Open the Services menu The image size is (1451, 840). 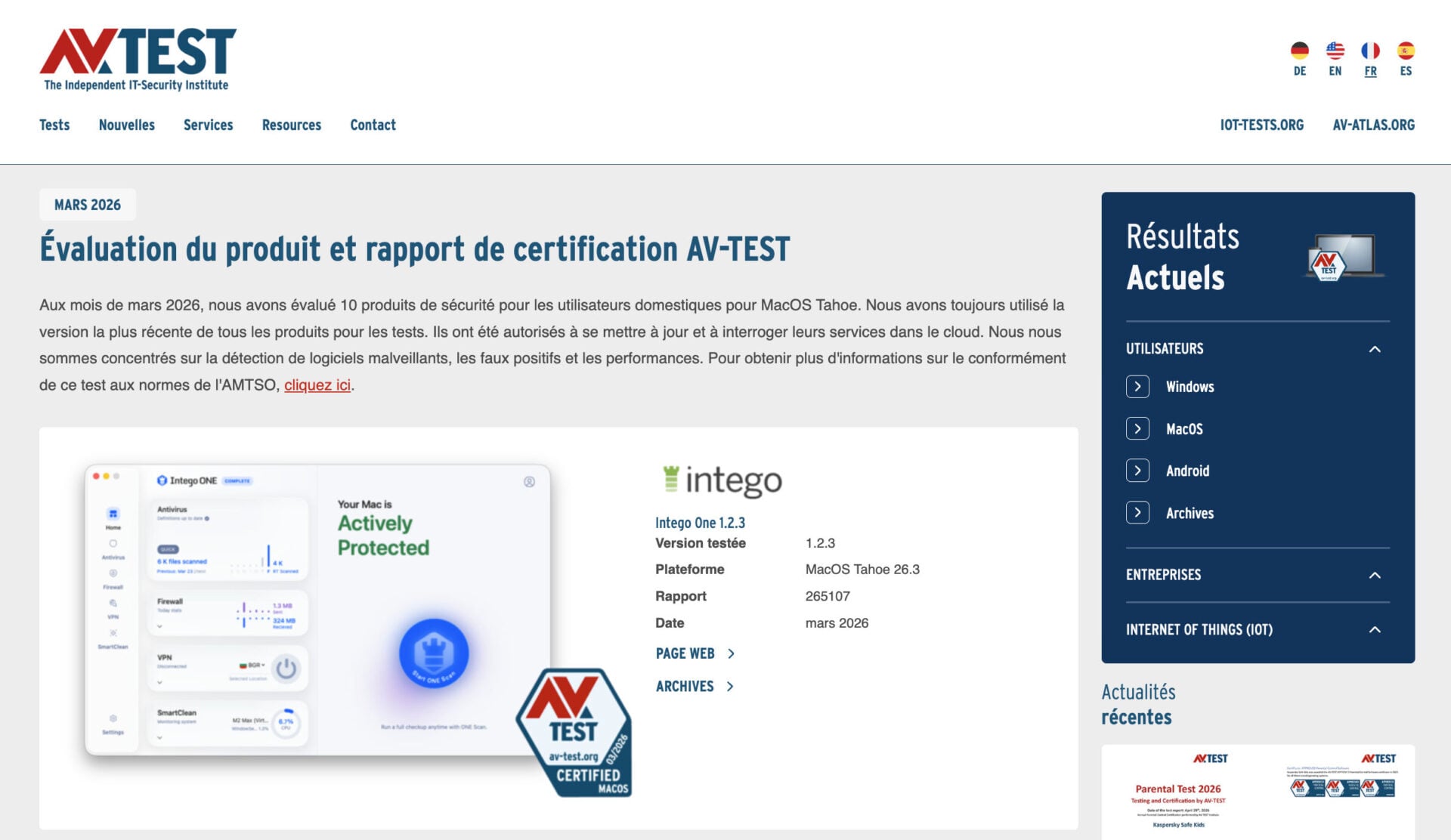click(x=208, y=125)
